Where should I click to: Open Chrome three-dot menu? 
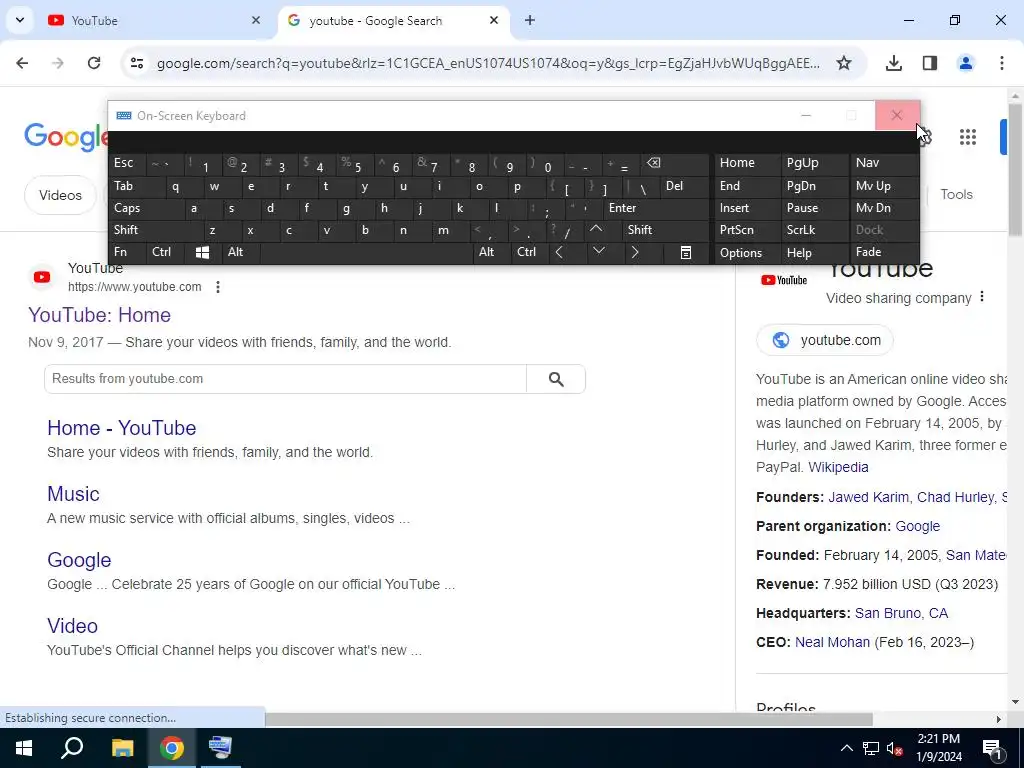click(x=1001, y=63)
